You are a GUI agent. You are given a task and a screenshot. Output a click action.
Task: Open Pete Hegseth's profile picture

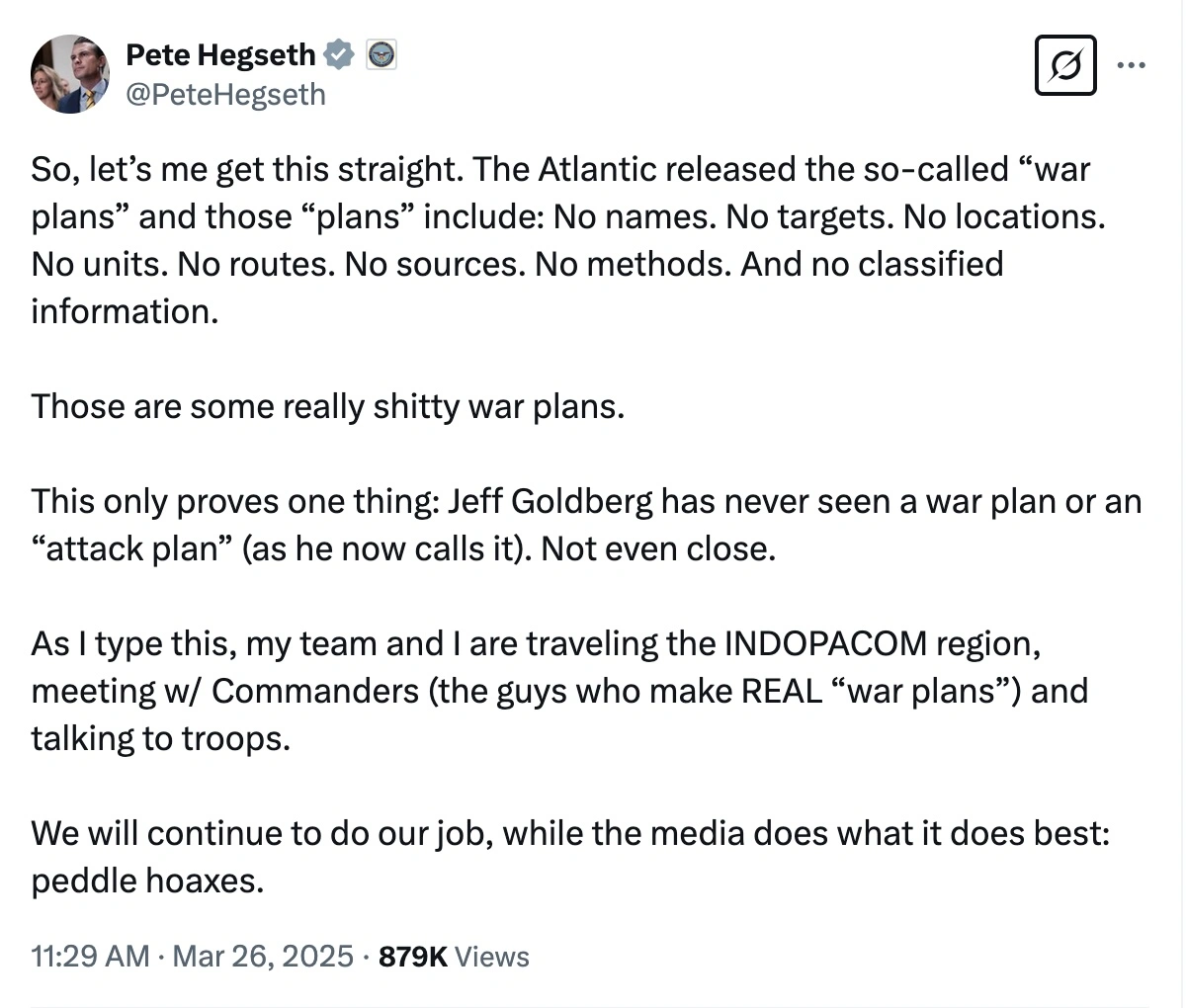[x=69, y=74]
